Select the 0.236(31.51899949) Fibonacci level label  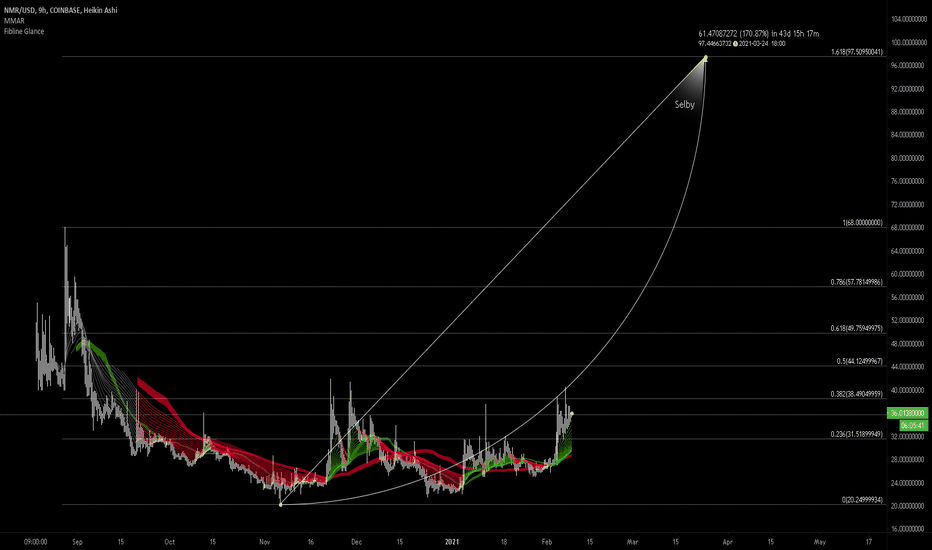tap(857, 434)
